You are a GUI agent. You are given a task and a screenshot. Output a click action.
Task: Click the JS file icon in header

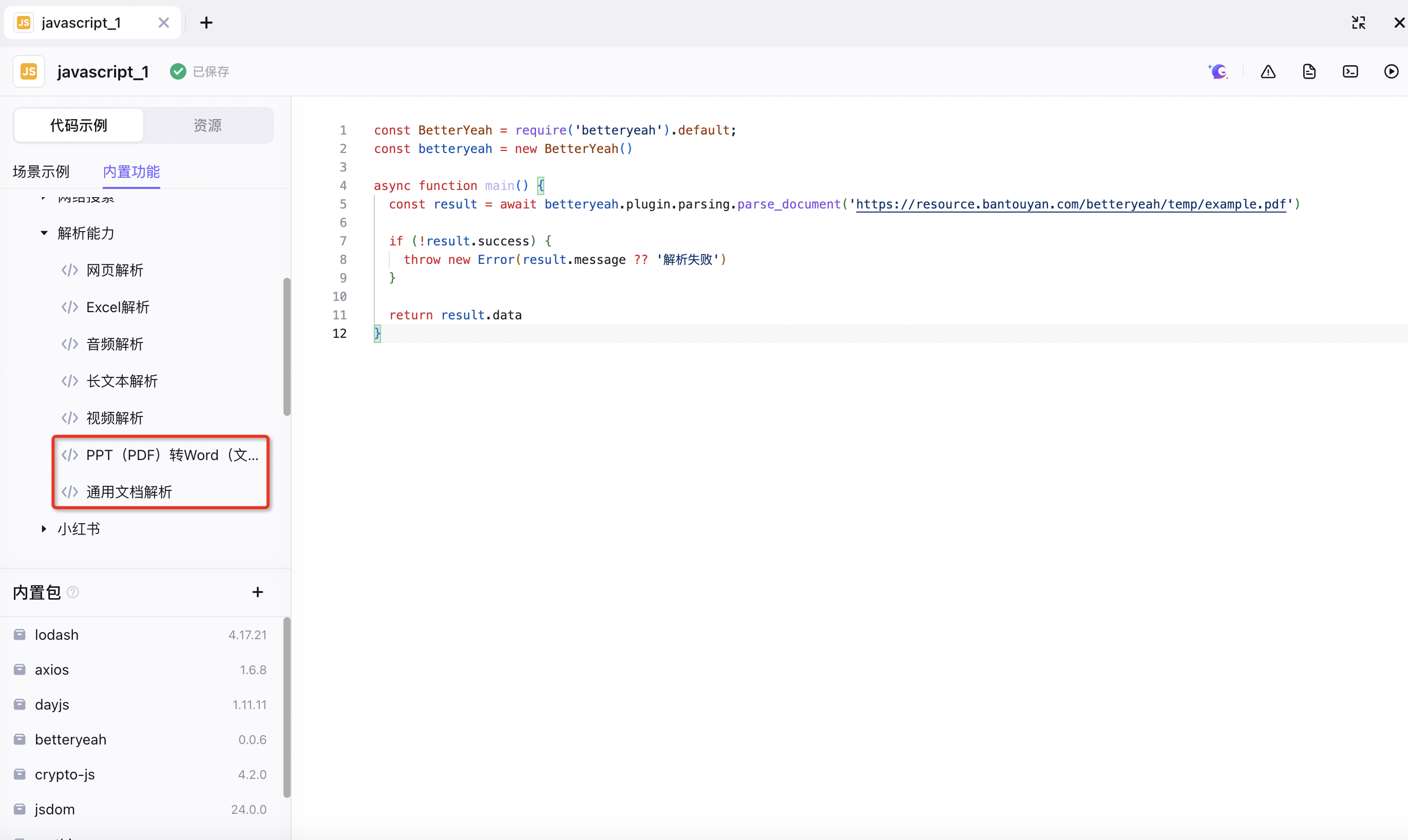coord(29,71)
